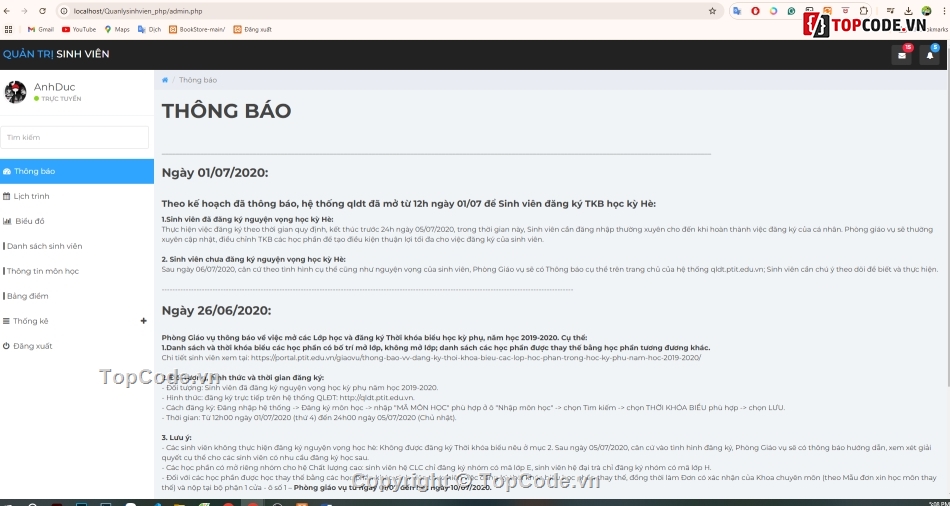Expand Thống kê with the plus icon

[144, 321]
